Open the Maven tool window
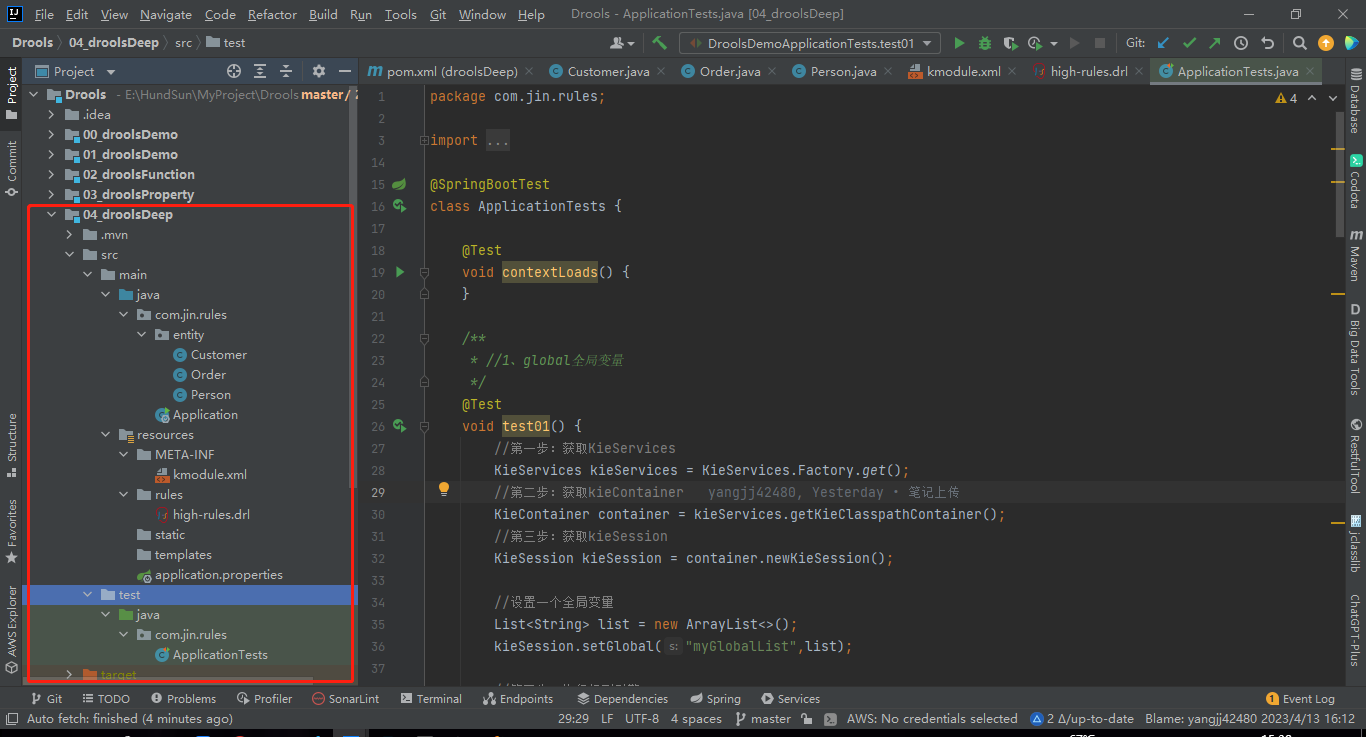The height and width of the screenshot is (737, 1366). [1355, 255]
